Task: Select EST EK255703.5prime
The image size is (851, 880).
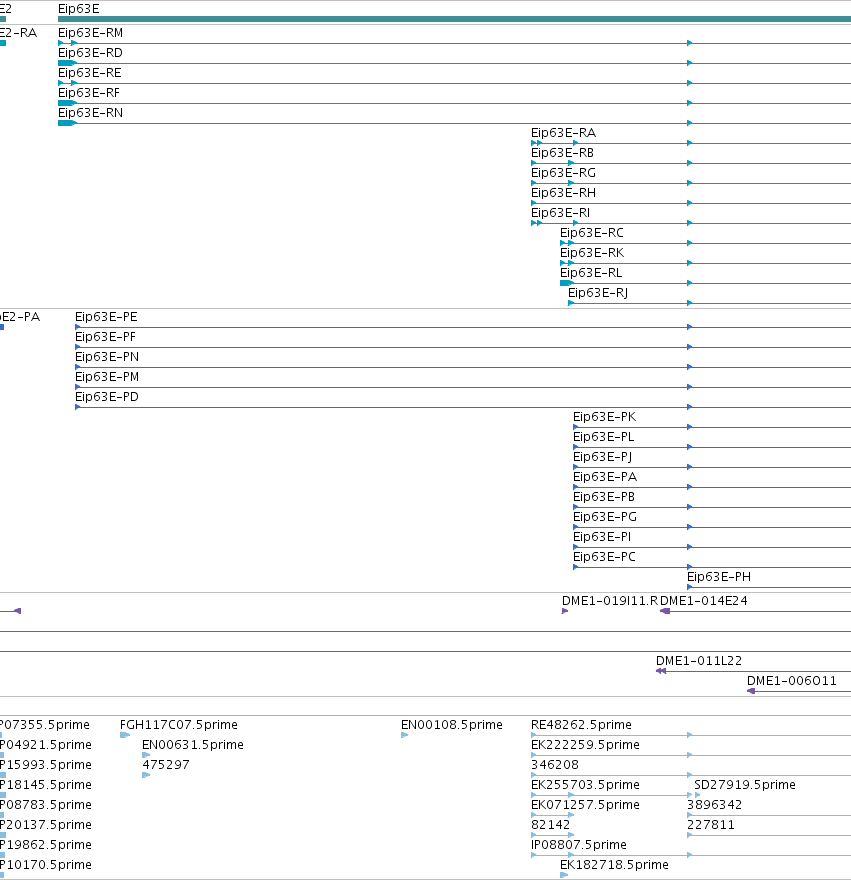Action: pos(585,785)
